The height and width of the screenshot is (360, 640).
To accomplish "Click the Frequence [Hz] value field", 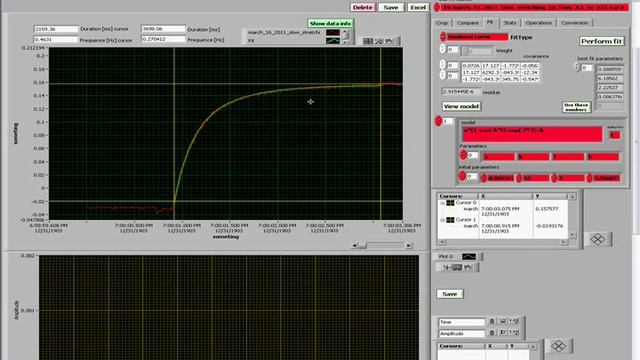I will [x=163, y=39].
